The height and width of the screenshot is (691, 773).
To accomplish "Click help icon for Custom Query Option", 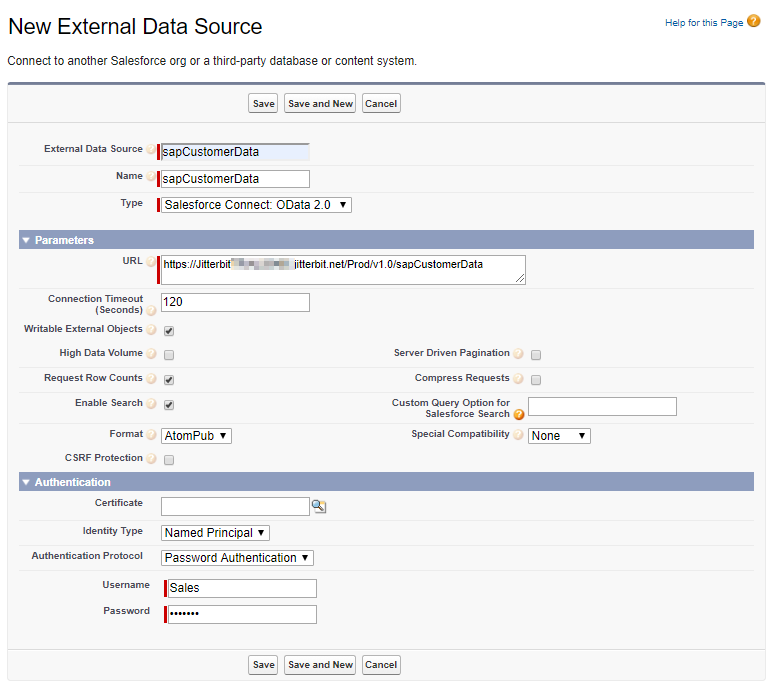I will [x=519, y=414].
